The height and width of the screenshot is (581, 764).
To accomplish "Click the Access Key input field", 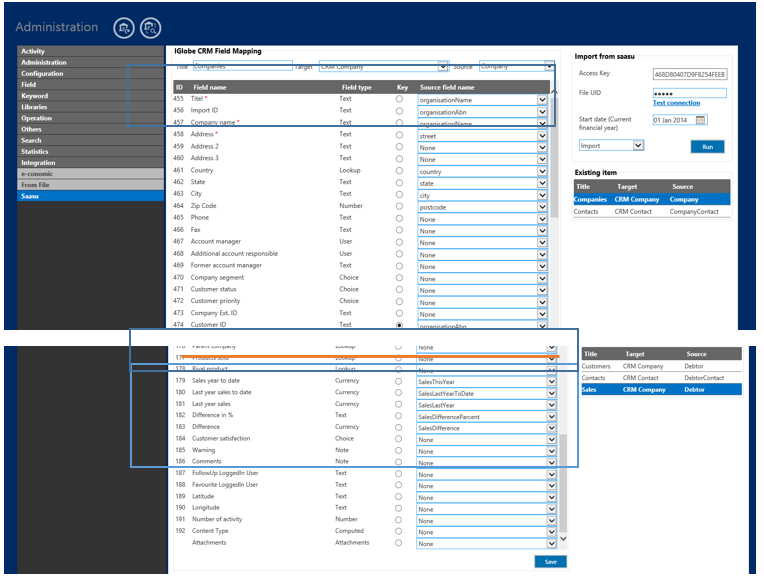I will tap(689, 74).
